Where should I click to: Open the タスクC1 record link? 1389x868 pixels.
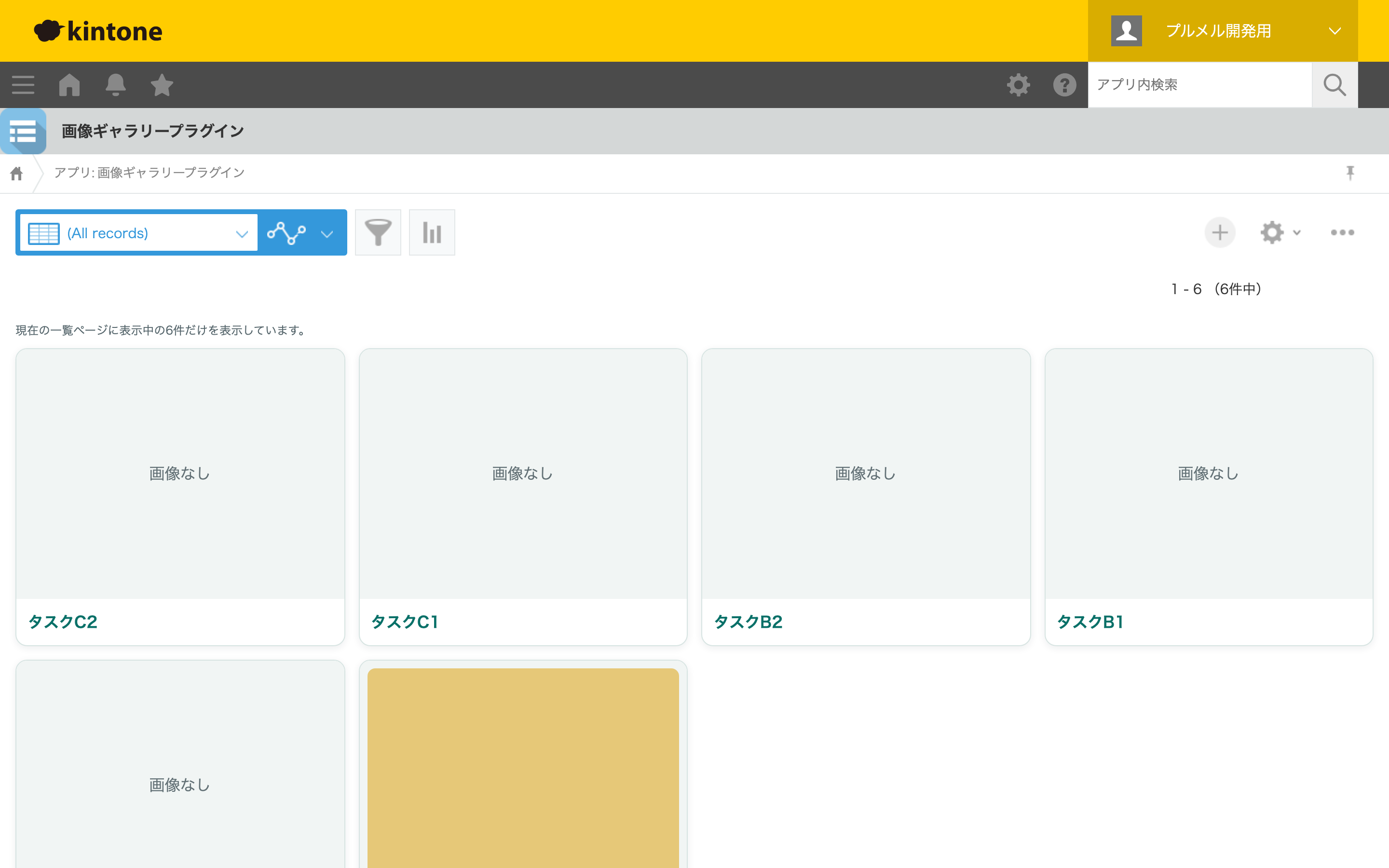click(405, 622)
